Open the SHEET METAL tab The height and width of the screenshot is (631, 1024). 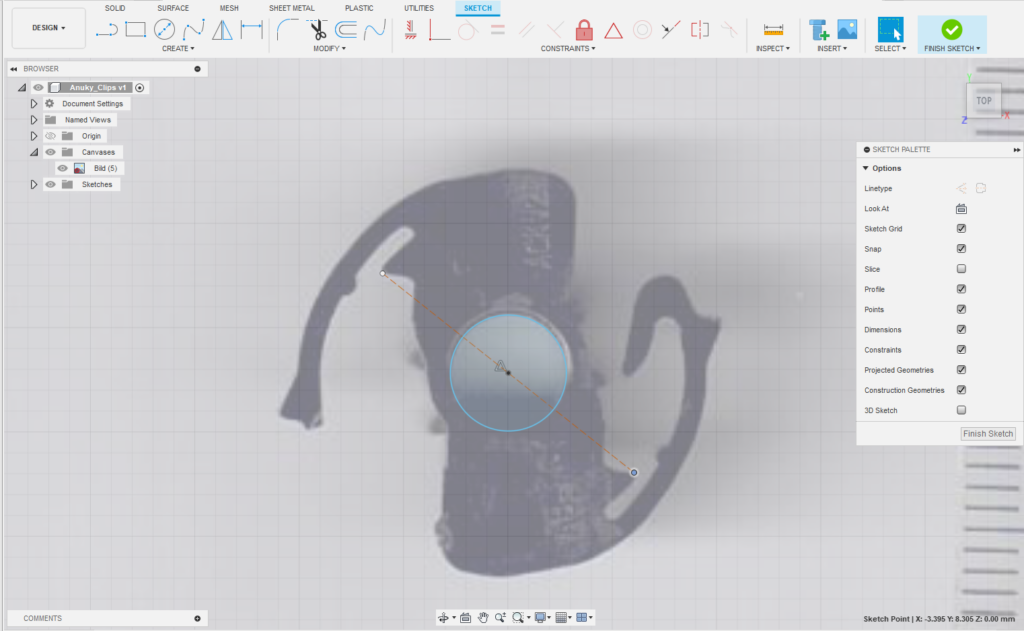(x=291, y=8)
